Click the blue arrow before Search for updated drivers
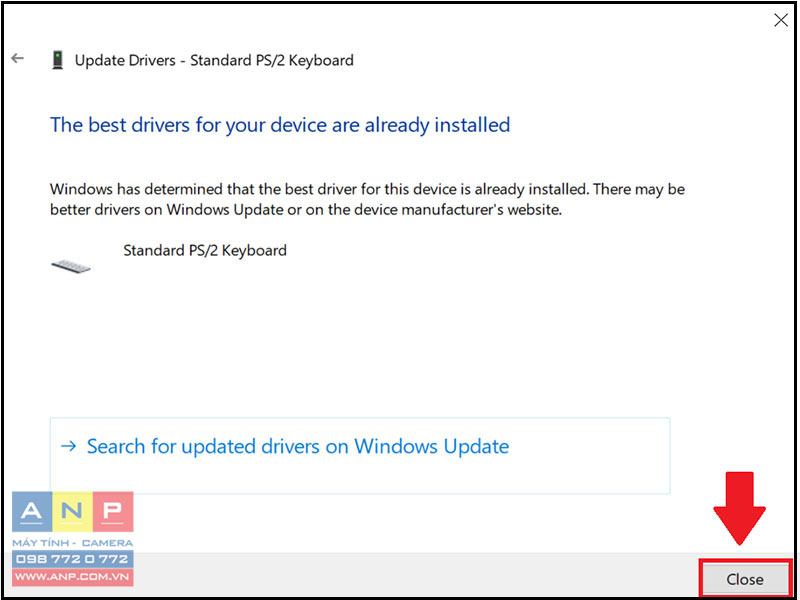 coord(68,446)
